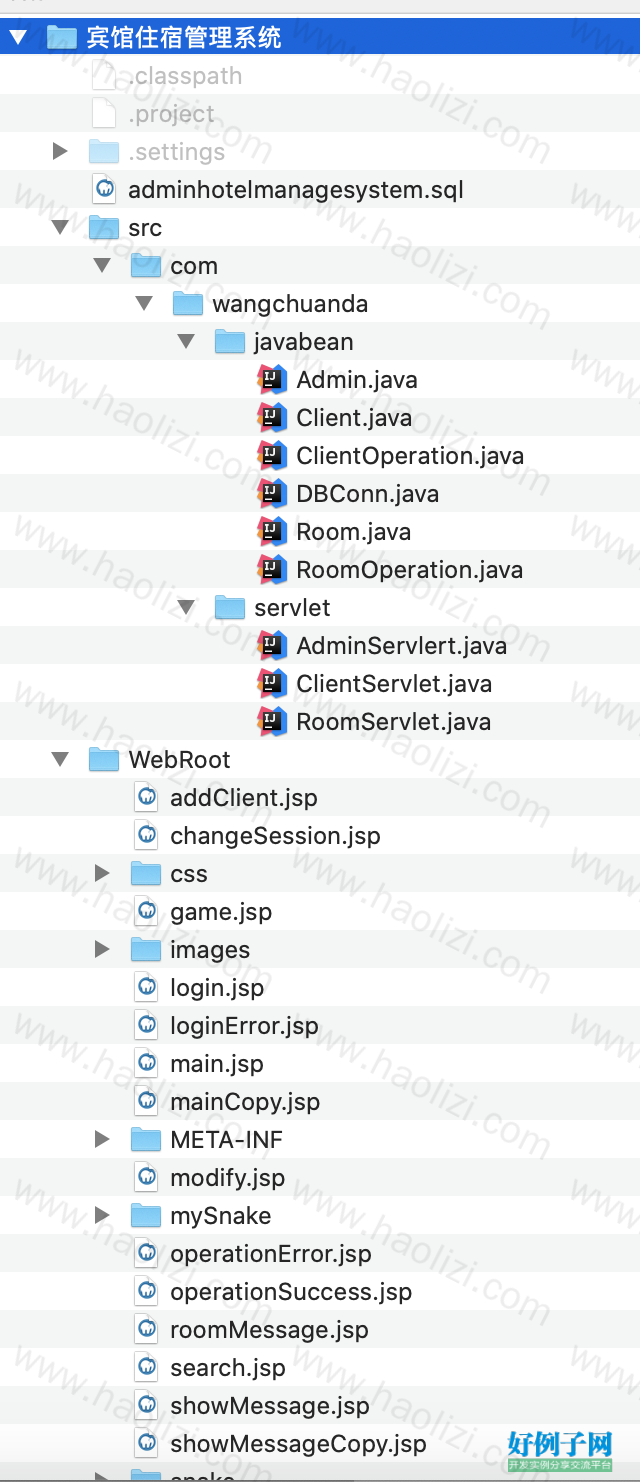Click the AdminServlert.java file icon
The image size is (640, 1482).
pos(272,646)
